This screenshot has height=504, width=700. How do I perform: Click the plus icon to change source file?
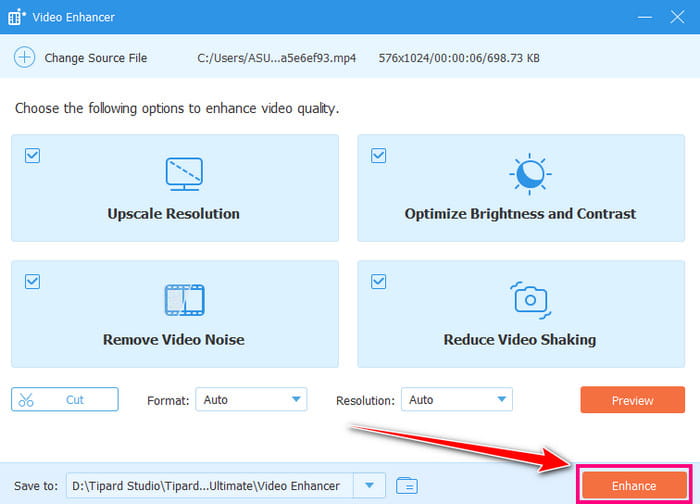pyautogui.click(x=24, y=58)
